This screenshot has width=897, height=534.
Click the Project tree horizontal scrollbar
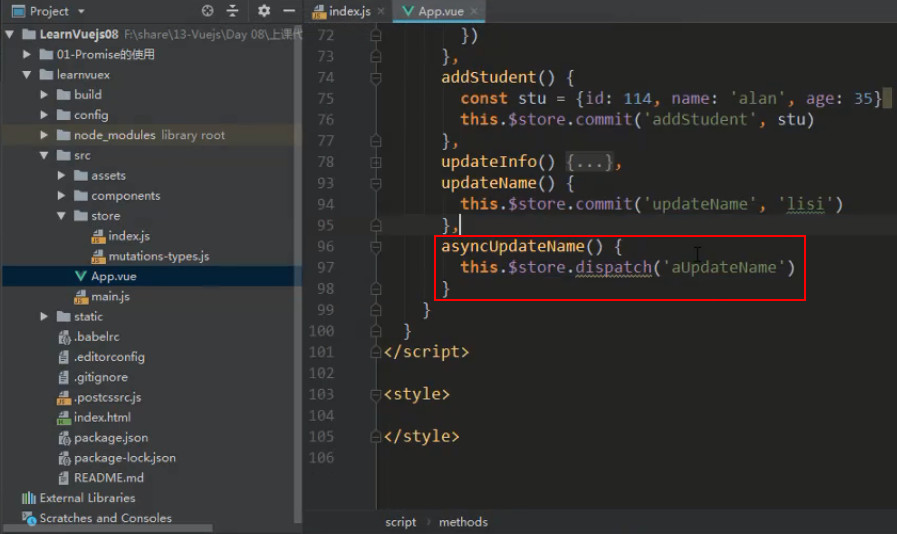click(108, 528)
